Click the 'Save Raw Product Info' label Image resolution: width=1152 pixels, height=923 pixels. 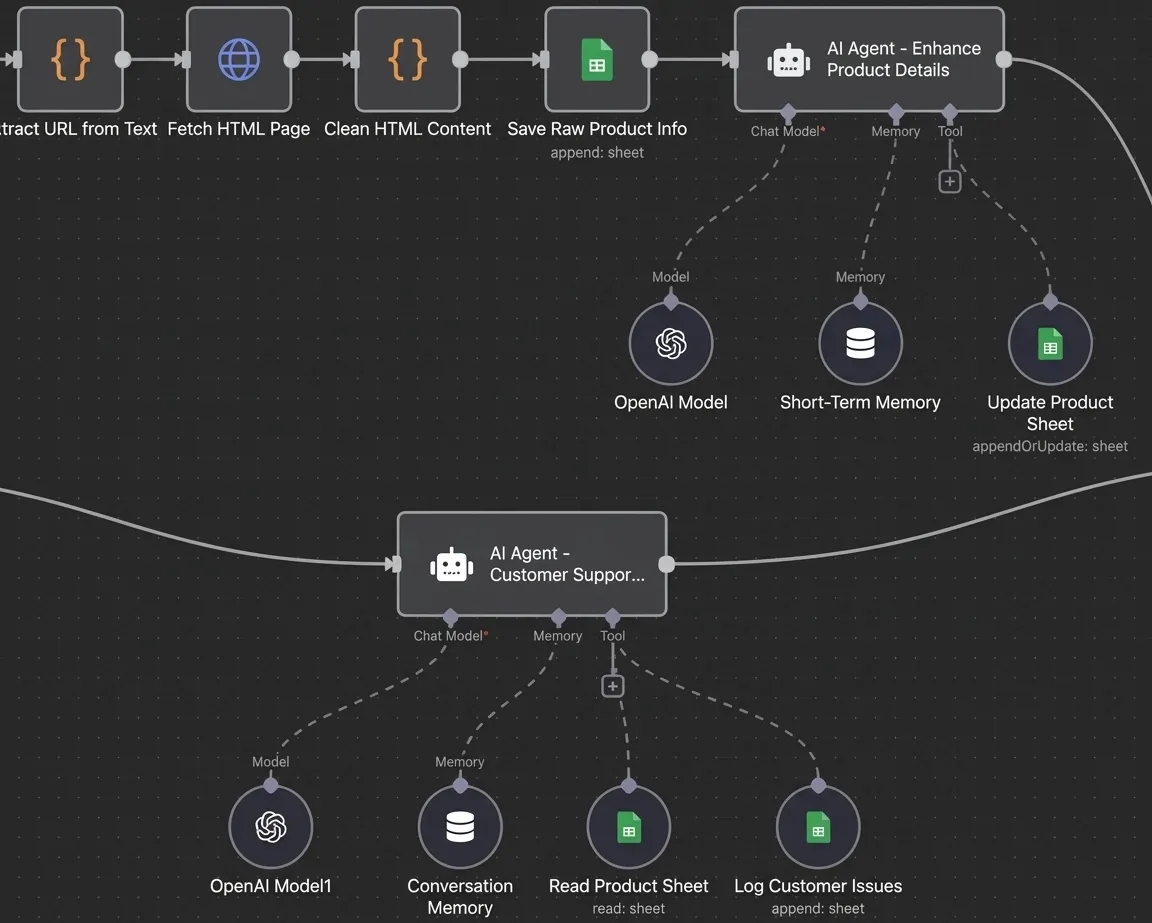click(597, 129)
